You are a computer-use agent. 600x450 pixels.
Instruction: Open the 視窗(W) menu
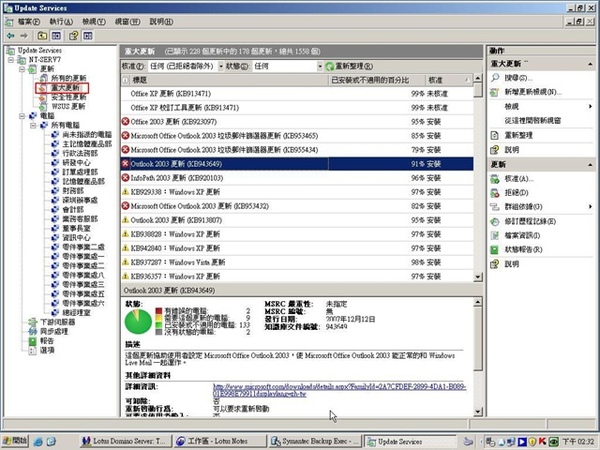click(x=127, y=22)
